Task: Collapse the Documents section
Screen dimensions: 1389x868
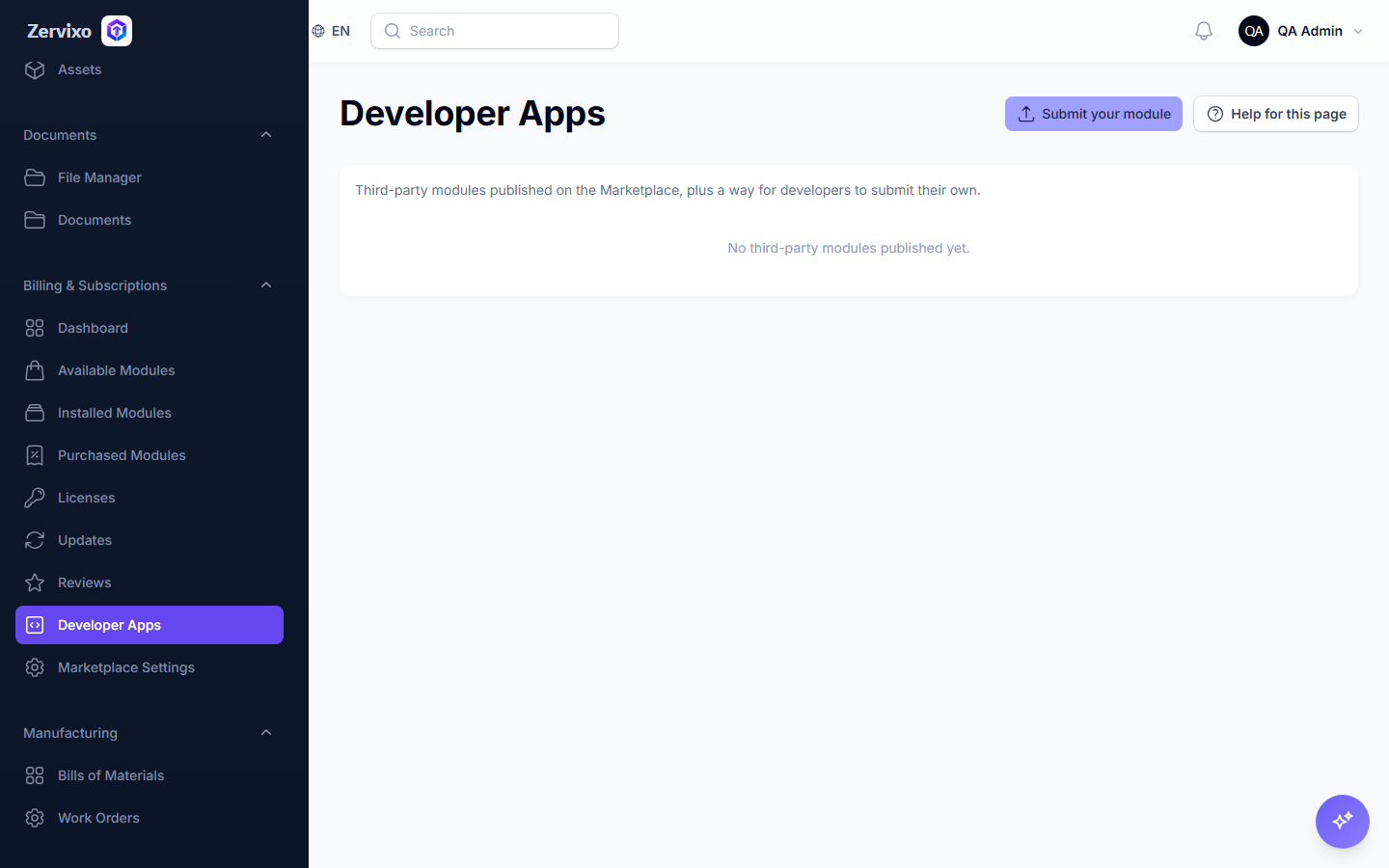Action: (x=266, y=135)
